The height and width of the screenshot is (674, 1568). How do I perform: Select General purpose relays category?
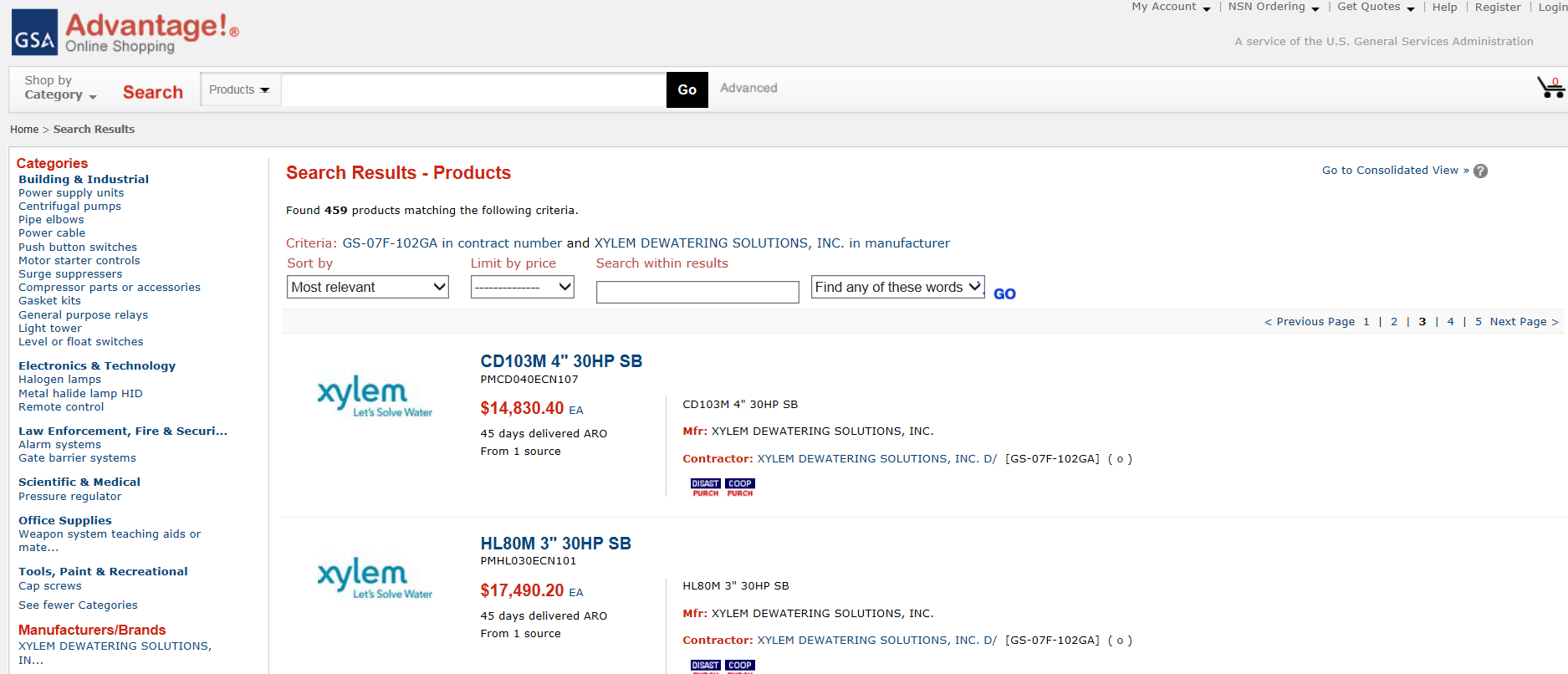pos(83,314)
